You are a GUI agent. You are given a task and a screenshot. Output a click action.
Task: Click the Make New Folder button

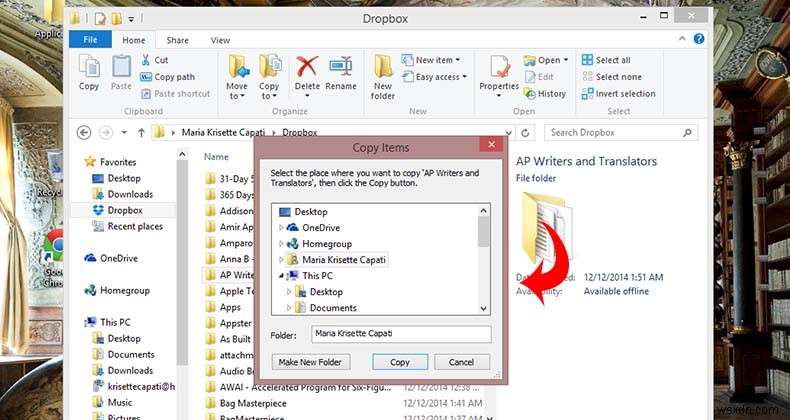(x=311, y=362)
